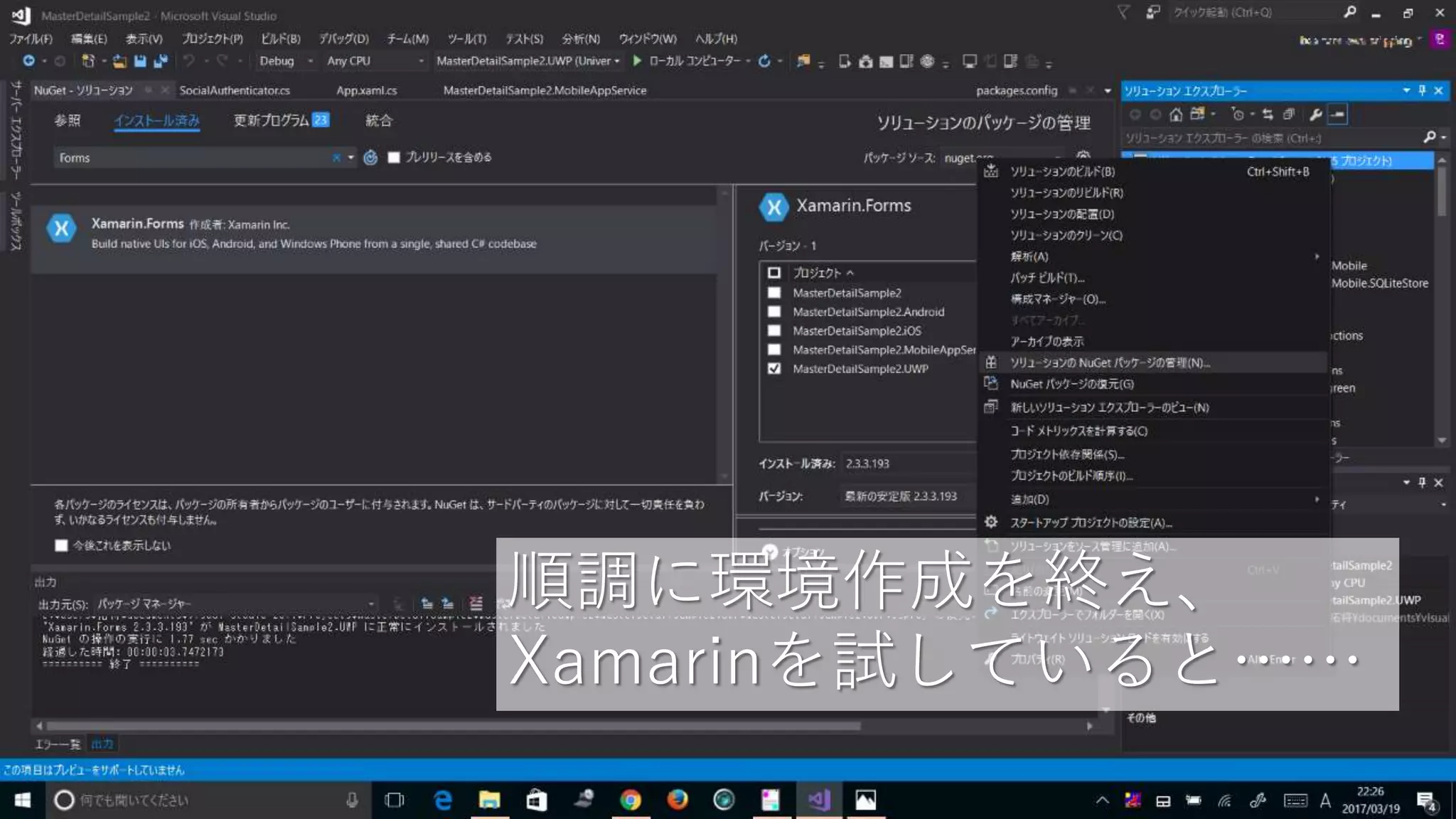The height and width of the screenshot is (819, 1456).
Task: Click the Xamarin.Forms package icon in the results list
Action: [x=62, y=229]
